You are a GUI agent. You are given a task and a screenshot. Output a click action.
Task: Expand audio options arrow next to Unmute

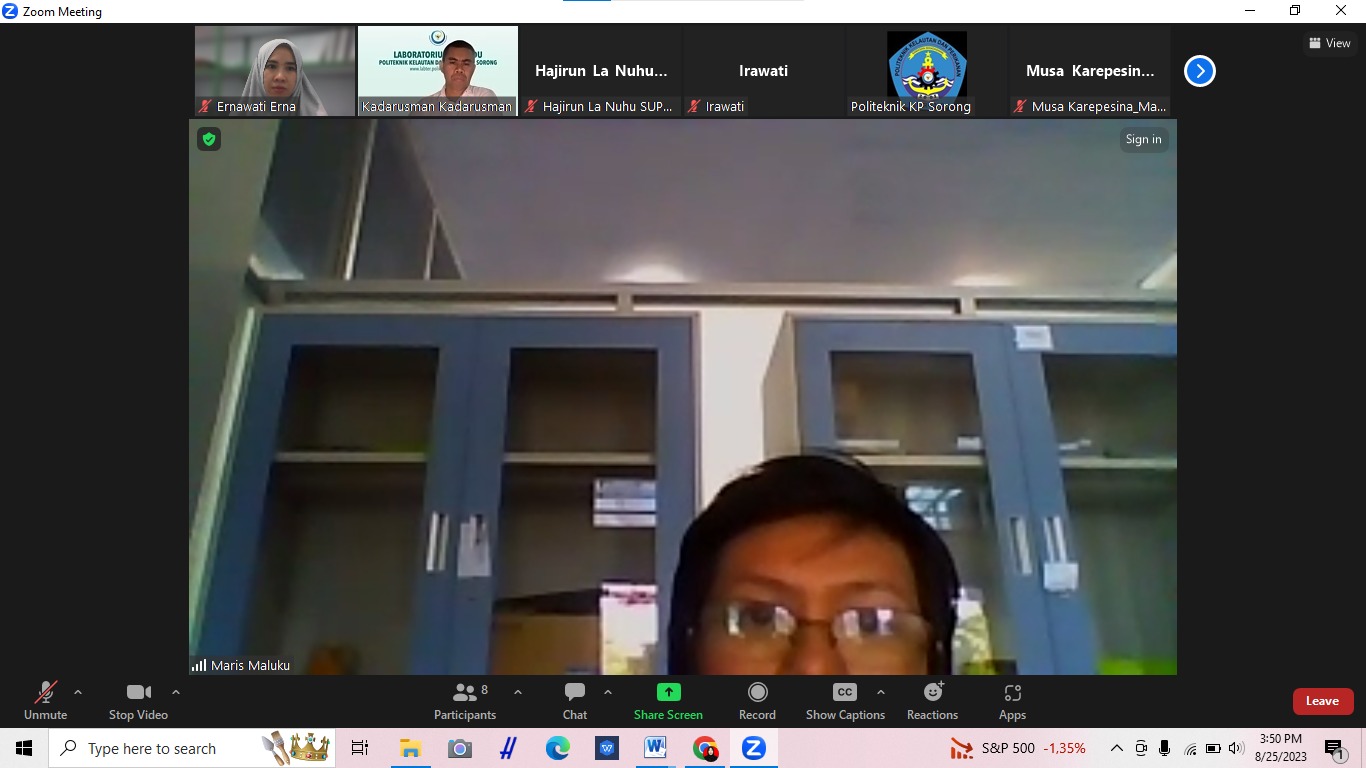(78, 692)
